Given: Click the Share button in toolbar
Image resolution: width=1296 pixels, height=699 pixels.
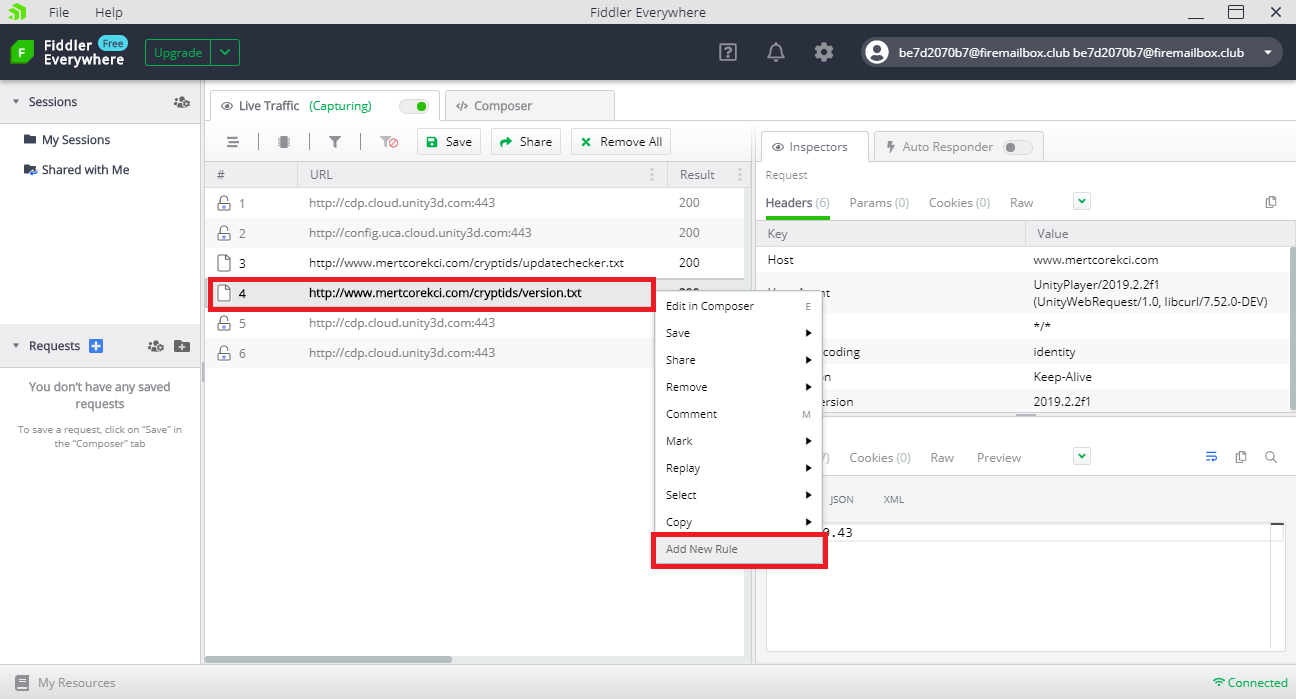Looking at the screenshot, I should coord(526,142).
